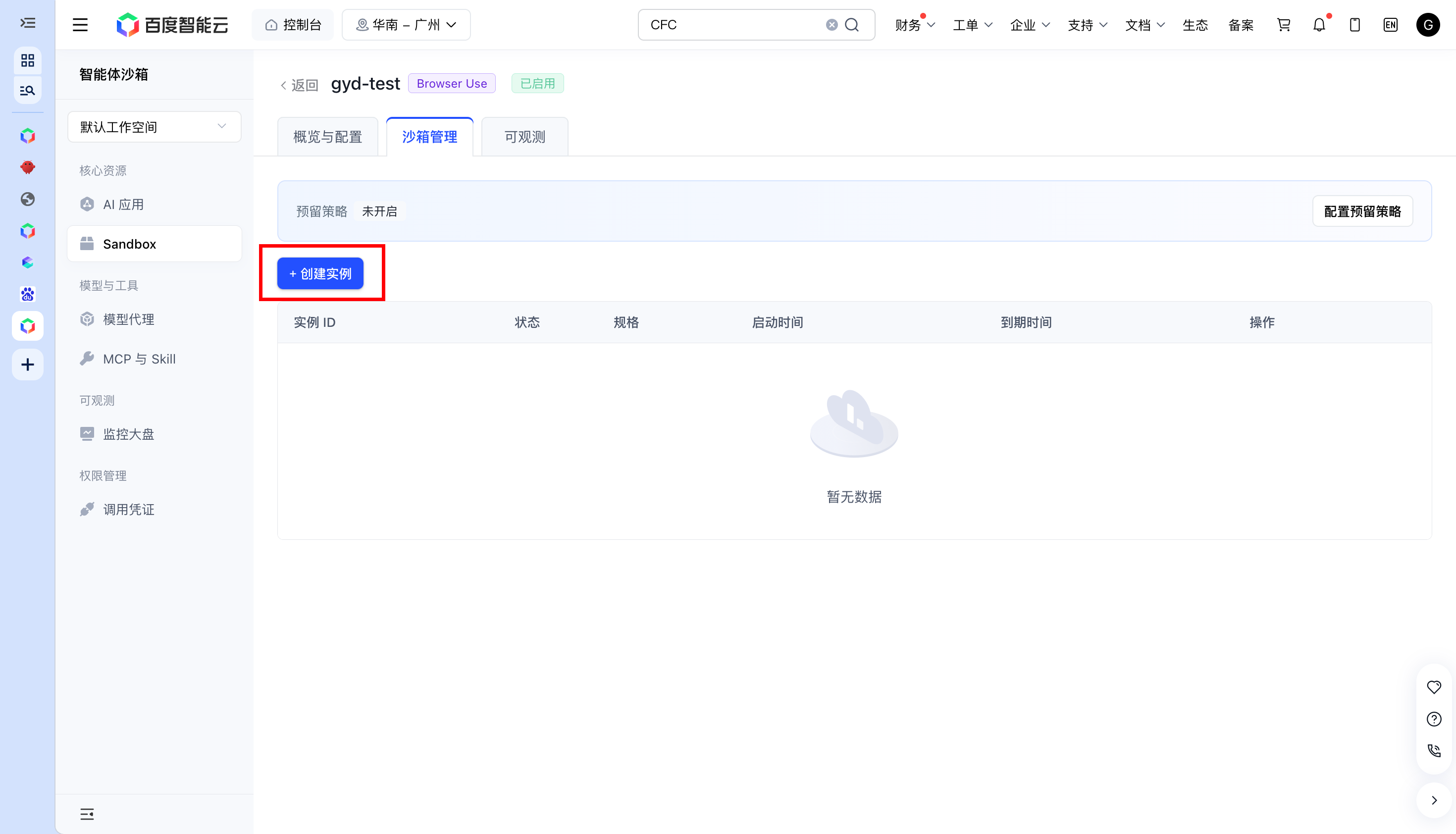Click the shopping cart icon
The image size is (1456, 834).
(x=1284, y=25)
